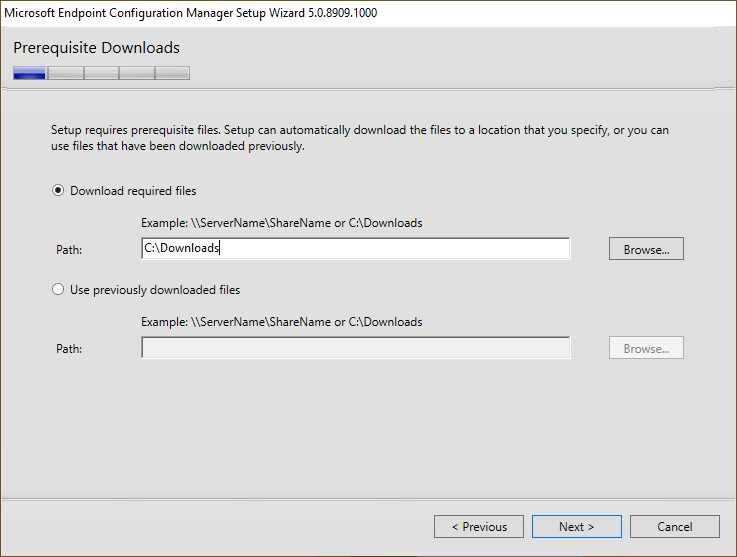Image resolution: width=737 pixels, height=557 pixels.
Task: Click the greyed-out Browse button
Action: tap(646, 348)
